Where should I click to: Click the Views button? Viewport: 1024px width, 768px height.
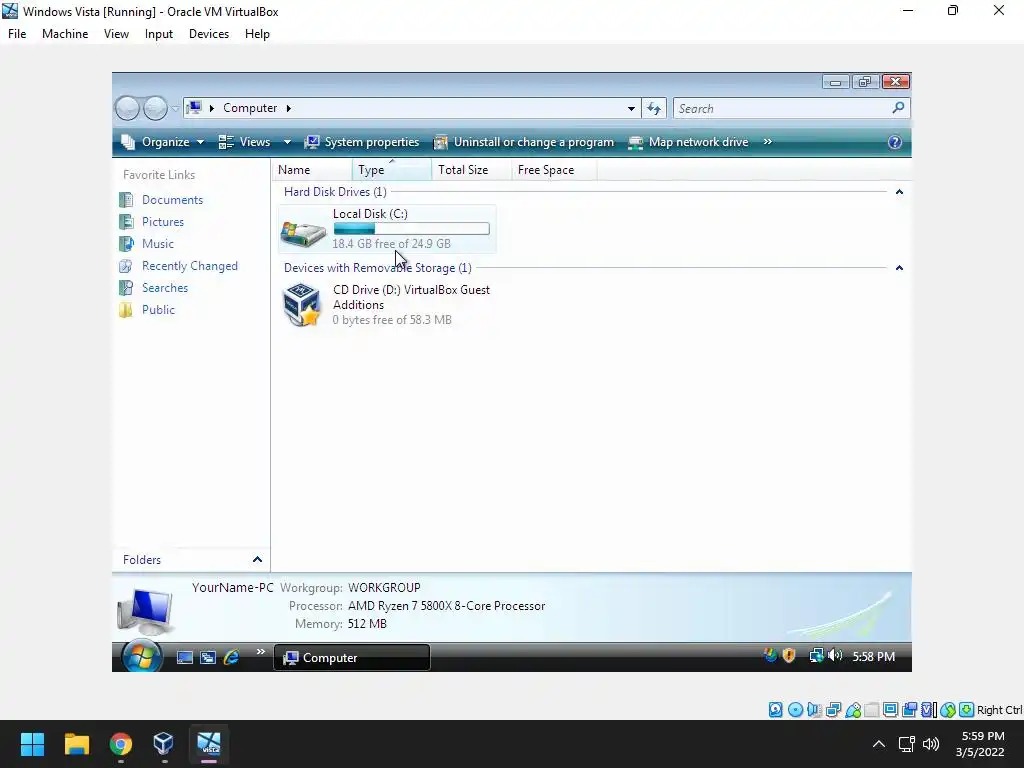click(245, 142)
